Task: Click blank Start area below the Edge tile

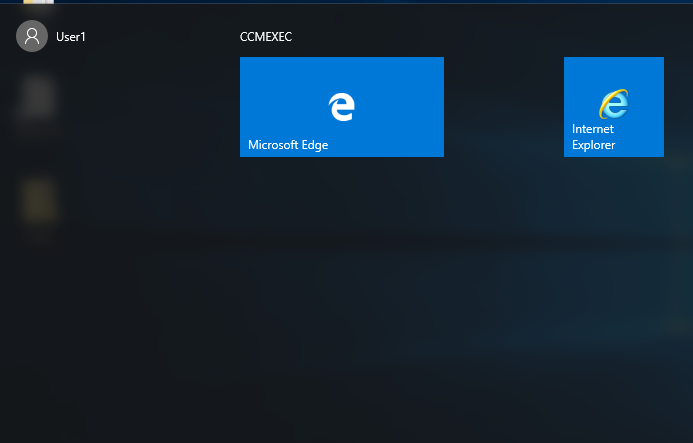Action: [341, 250]
